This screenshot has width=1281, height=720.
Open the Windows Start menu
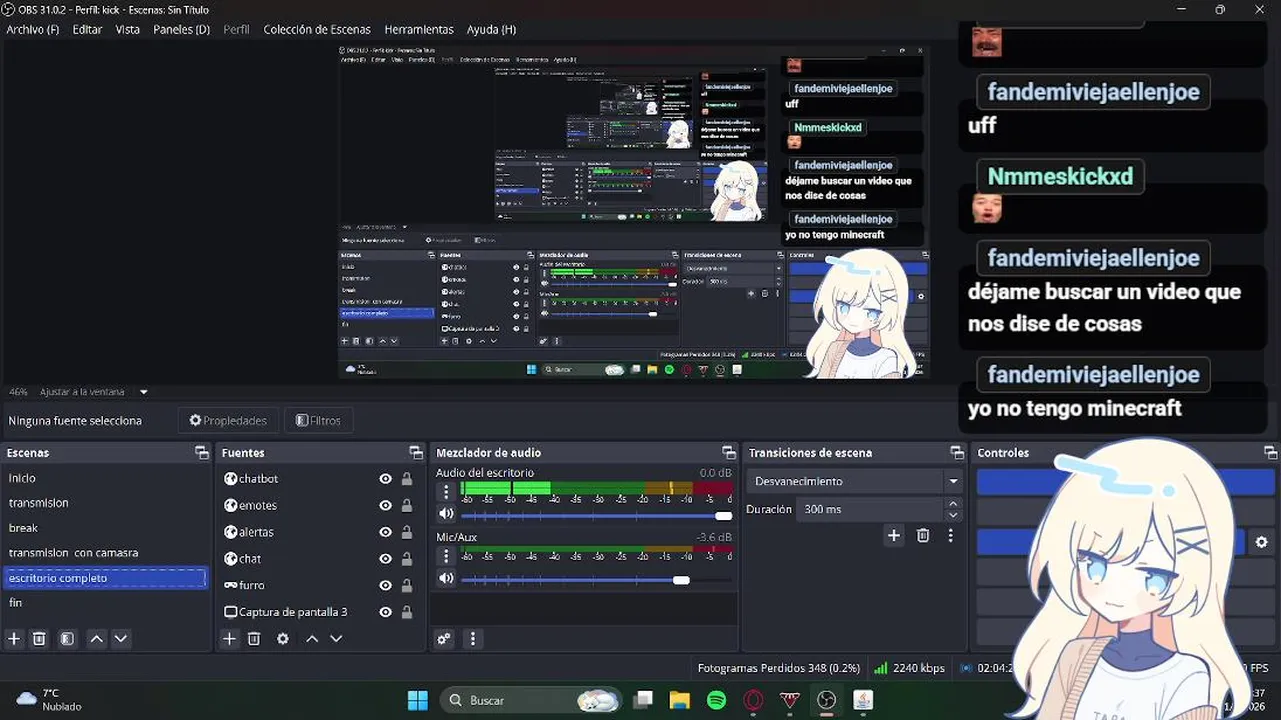418,700
